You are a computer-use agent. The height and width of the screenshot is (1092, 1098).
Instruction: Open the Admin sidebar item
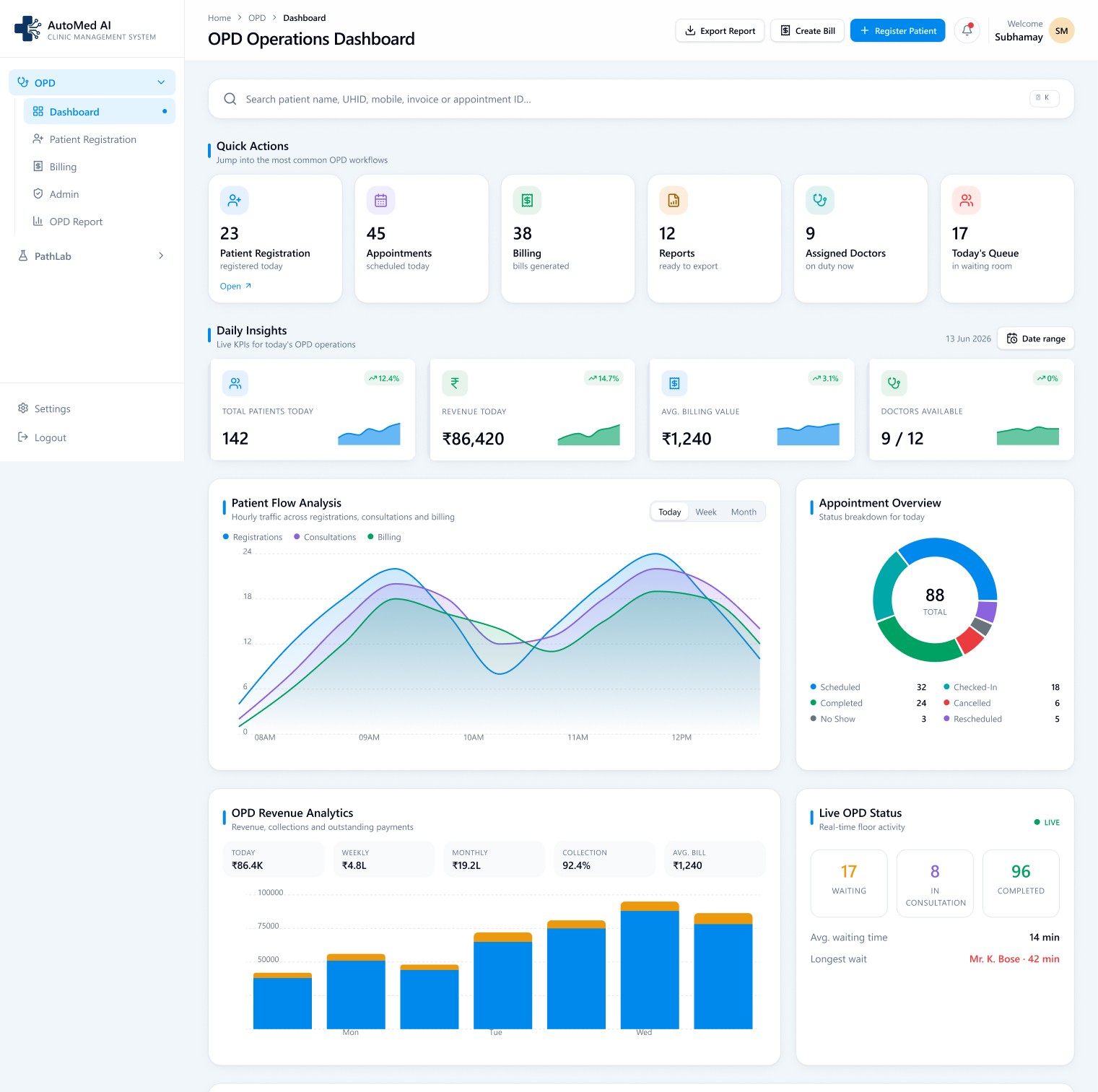[100, 194]
